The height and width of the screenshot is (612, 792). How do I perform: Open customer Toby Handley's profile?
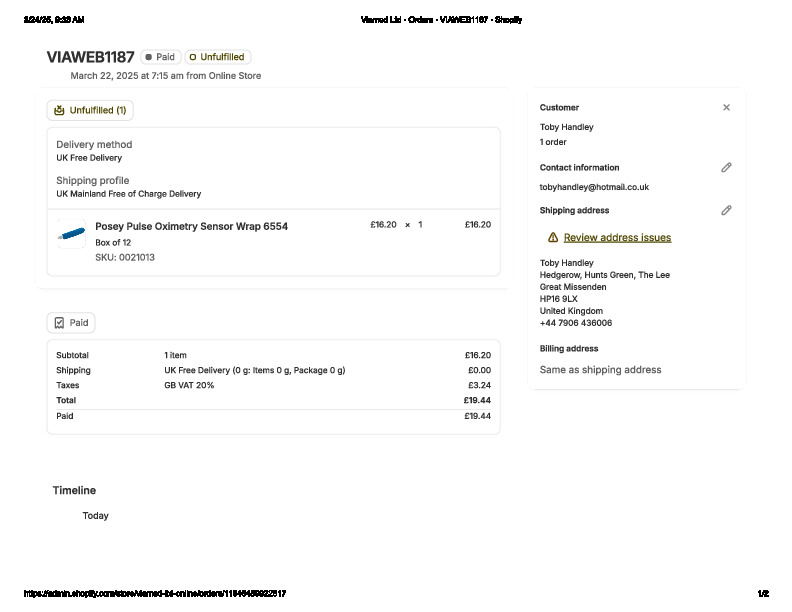click(566, 127)
